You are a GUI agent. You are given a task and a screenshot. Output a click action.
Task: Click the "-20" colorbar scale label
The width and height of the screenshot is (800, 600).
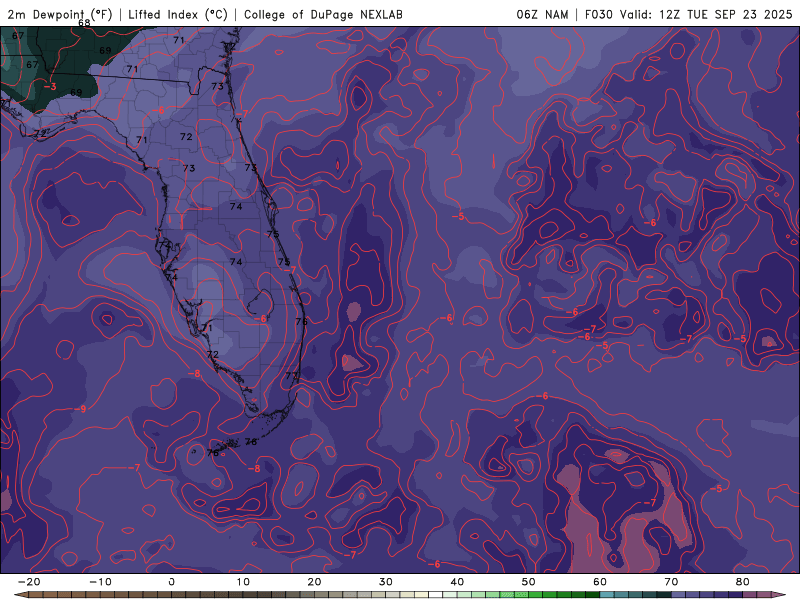[29, 582]
